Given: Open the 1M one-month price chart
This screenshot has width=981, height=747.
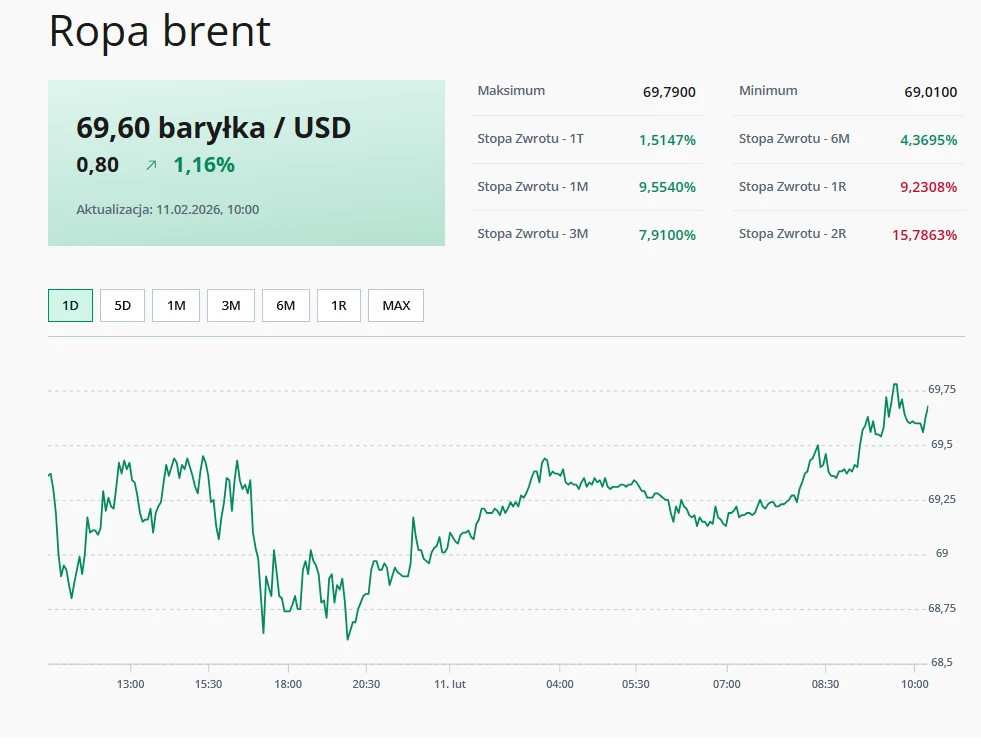Looking at the screenshot, I should pyautogui.click(x=176, y=305).
